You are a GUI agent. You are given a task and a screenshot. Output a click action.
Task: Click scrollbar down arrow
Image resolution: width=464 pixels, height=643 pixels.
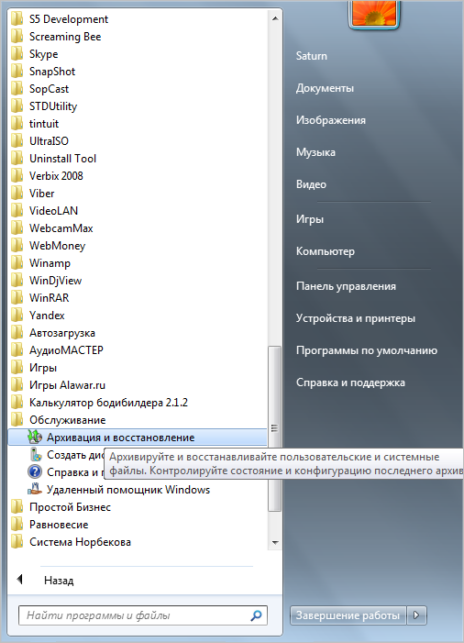274,542
